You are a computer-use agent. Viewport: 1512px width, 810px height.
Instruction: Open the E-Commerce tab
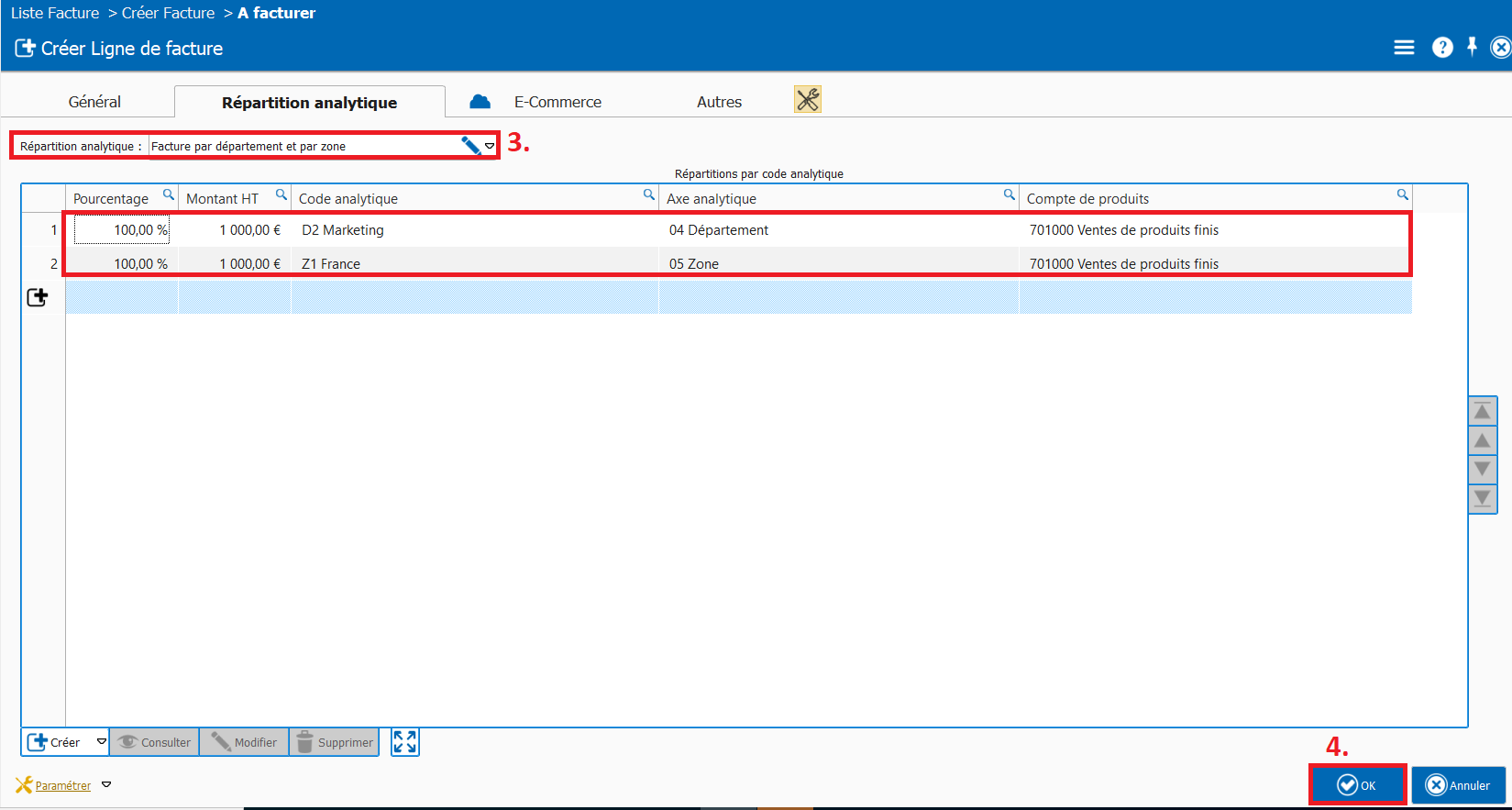tap(557, 102)
